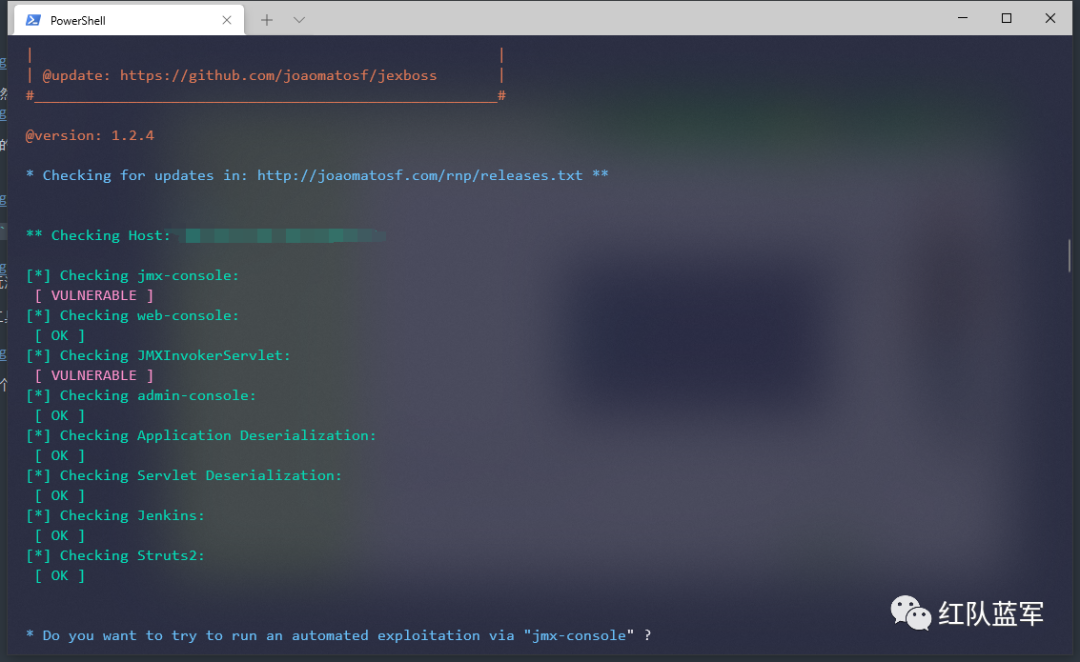Click the '@version: 1.2.4' text
The image size is (1080, 662).
tap(90, 135)
